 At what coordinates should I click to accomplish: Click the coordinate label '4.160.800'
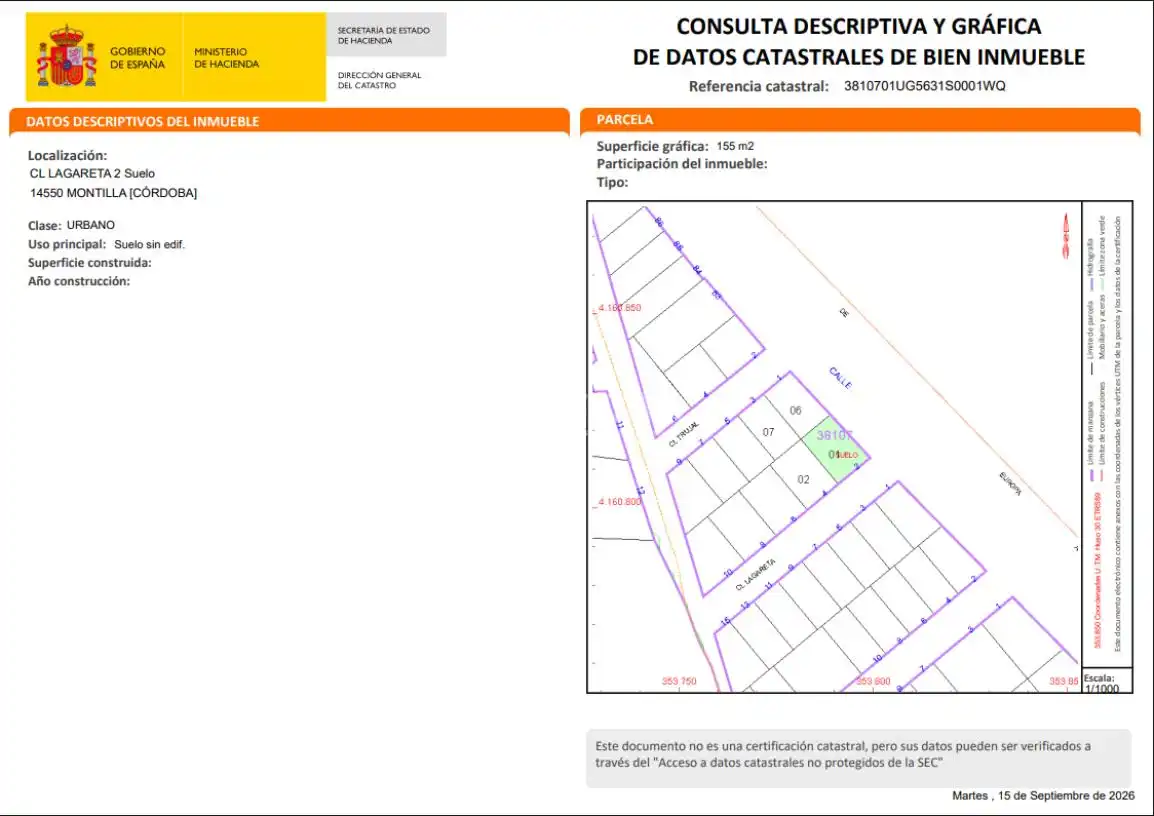click(620, 502)
